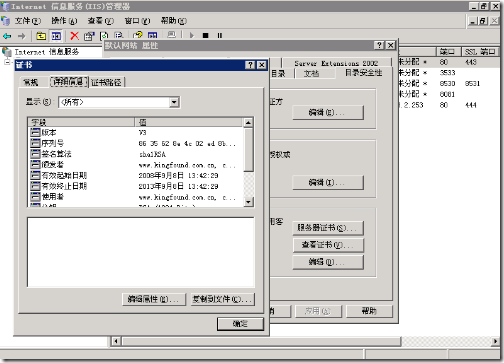Click the 编辑属性 button
This screenshot has height=363, width=504.
pyautogui.click(x=154, y=299)
